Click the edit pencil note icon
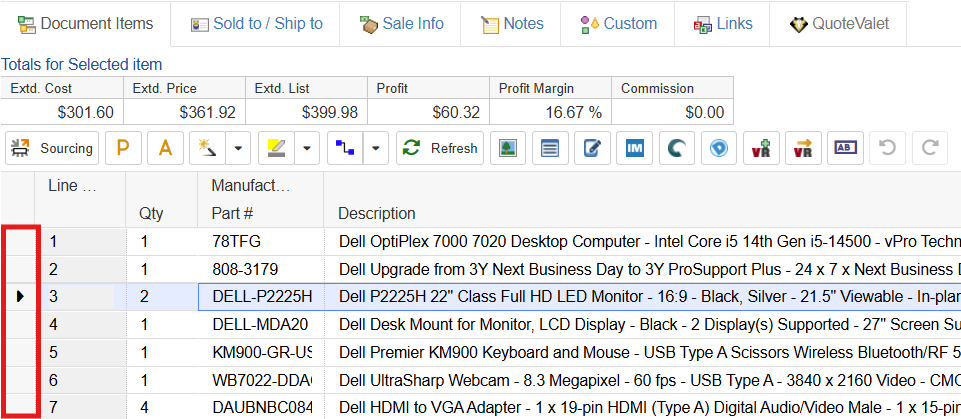The height and width of the screenshot is (419, 961). point(592,149)
